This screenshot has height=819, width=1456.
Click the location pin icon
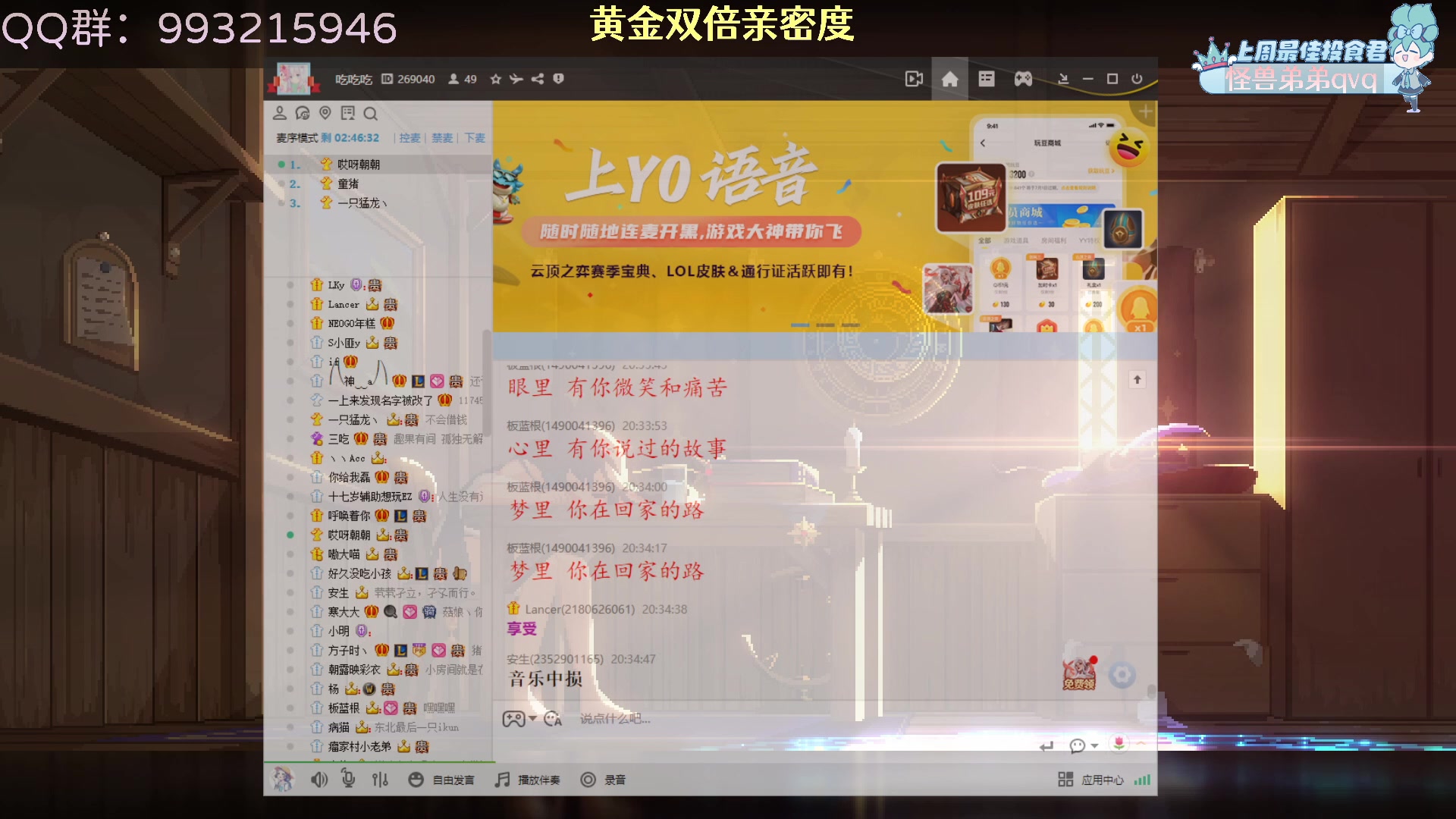(325, 113)
